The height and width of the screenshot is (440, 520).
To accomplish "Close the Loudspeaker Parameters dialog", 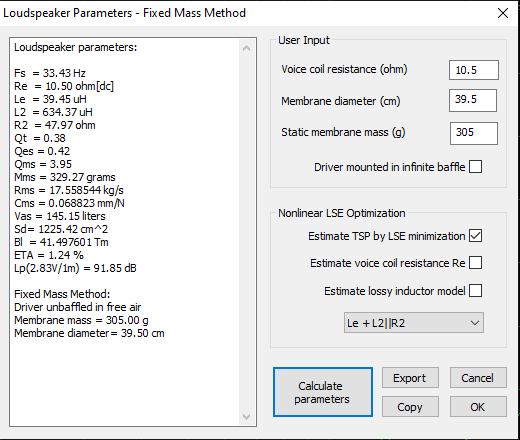I will 503,13.
